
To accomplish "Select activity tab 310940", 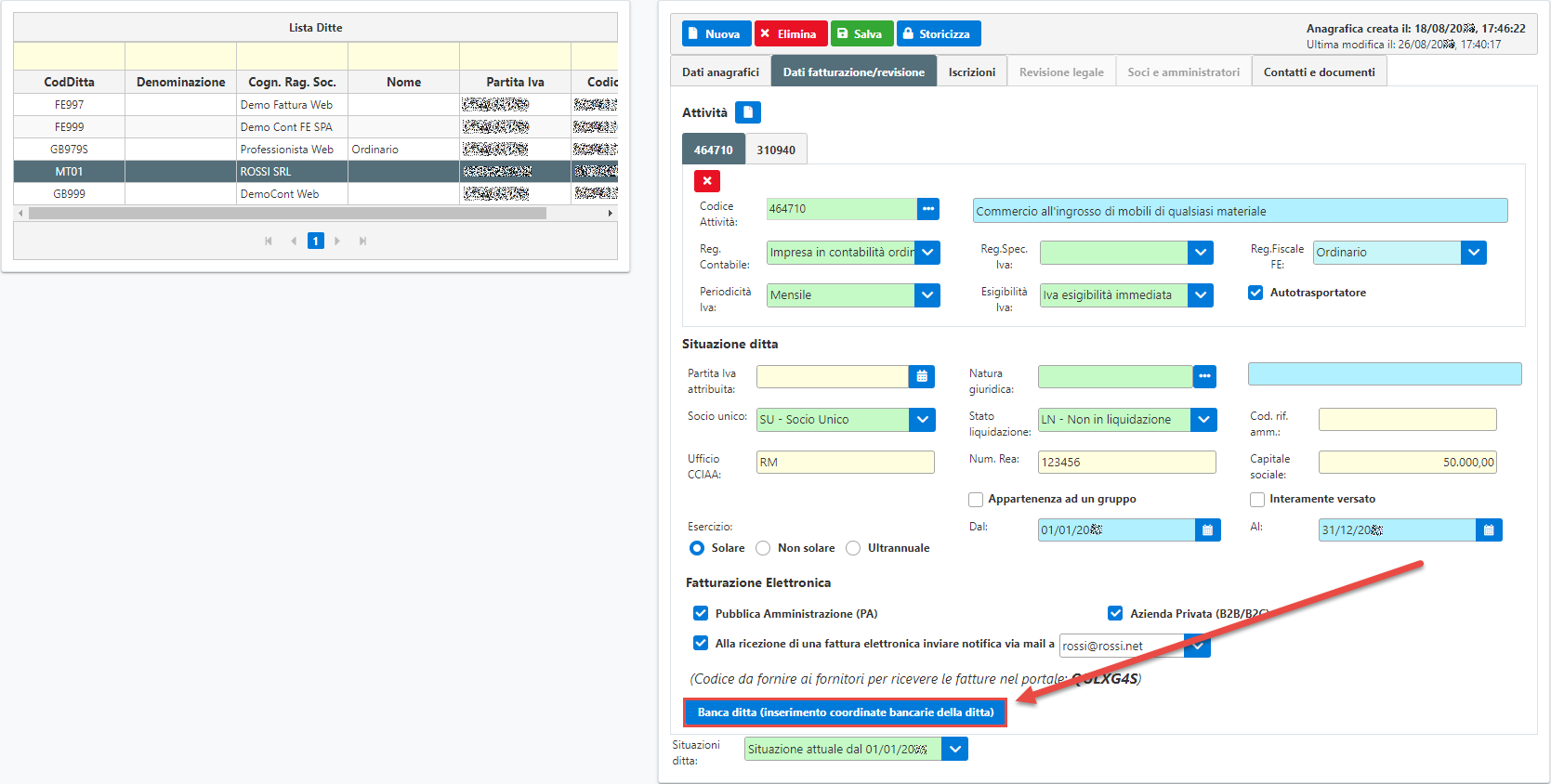I will click(x=776, y=150).
